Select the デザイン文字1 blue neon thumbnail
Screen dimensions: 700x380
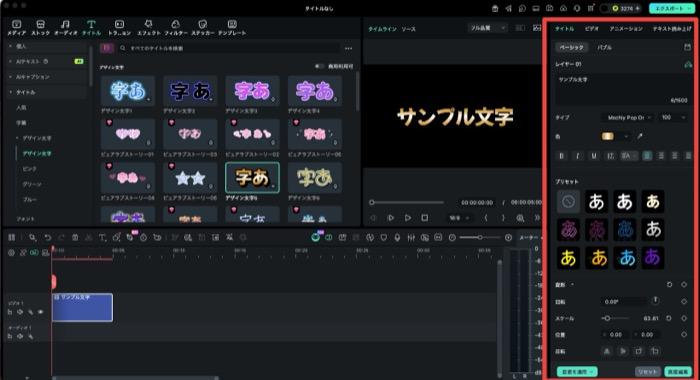tap(128, 91)
